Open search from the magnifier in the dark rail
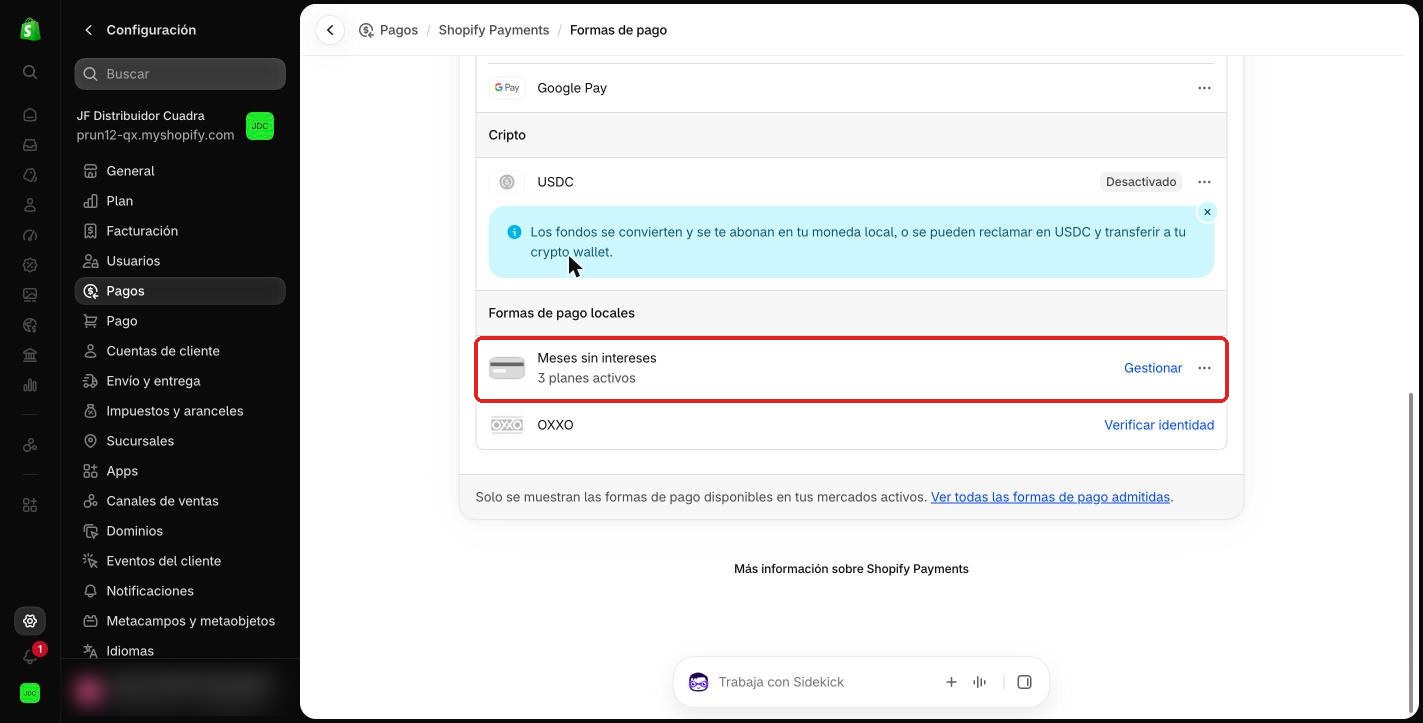Image resolution: width=1423 pixels, height=723 pixels. 30,72
